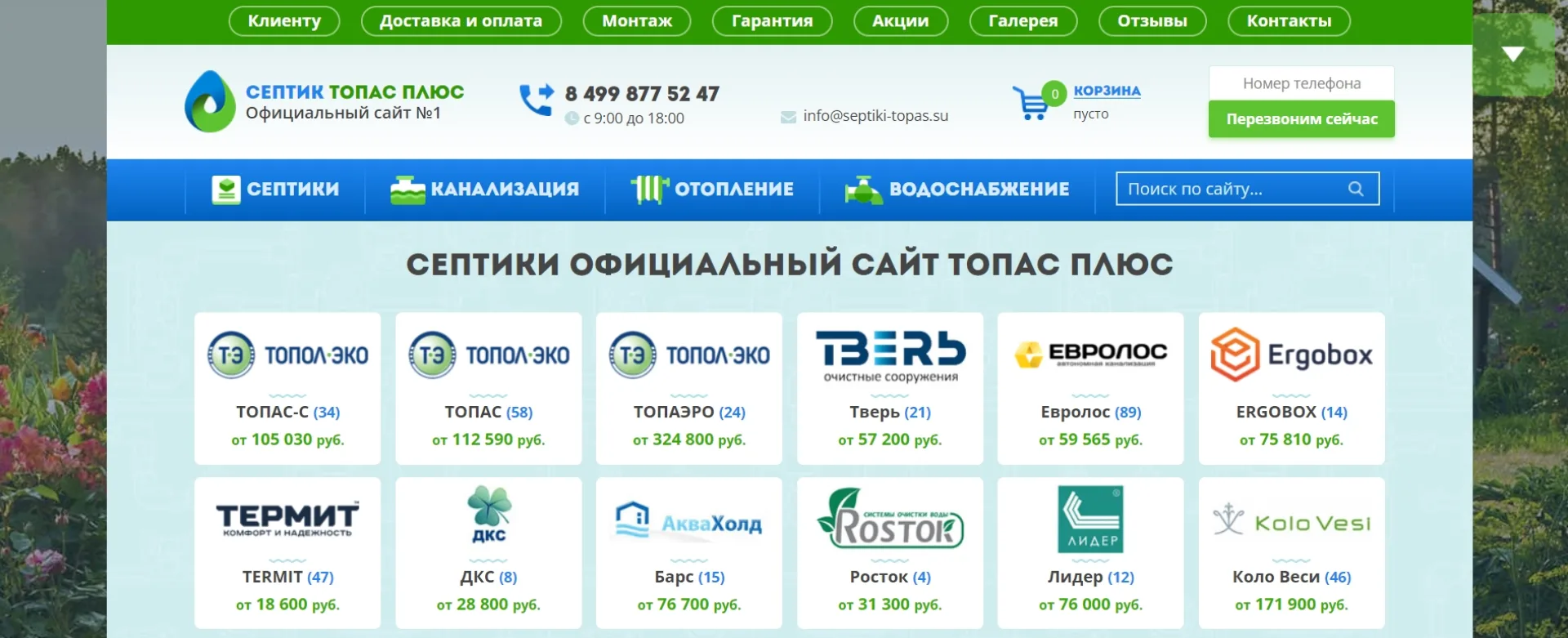1568x638 pixels.
Task: Click the price от 57 200 руб.
Action: (890, 439)
